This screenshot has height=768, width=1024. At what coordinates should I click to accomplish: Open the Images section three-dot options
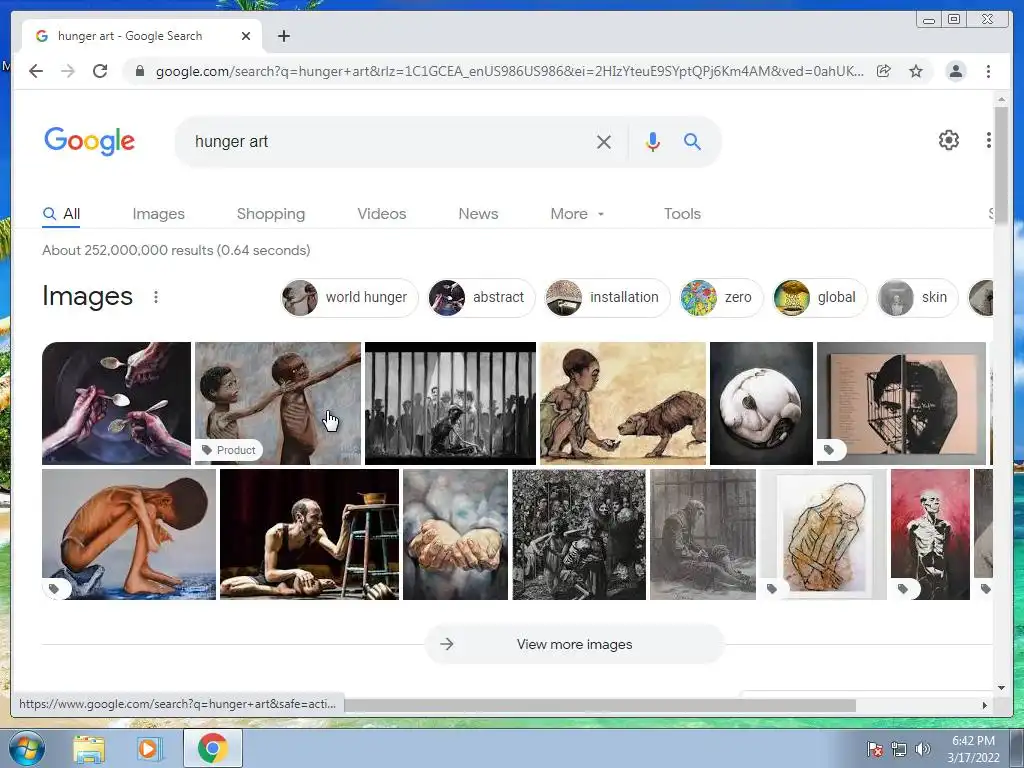[x=155, y=297]
